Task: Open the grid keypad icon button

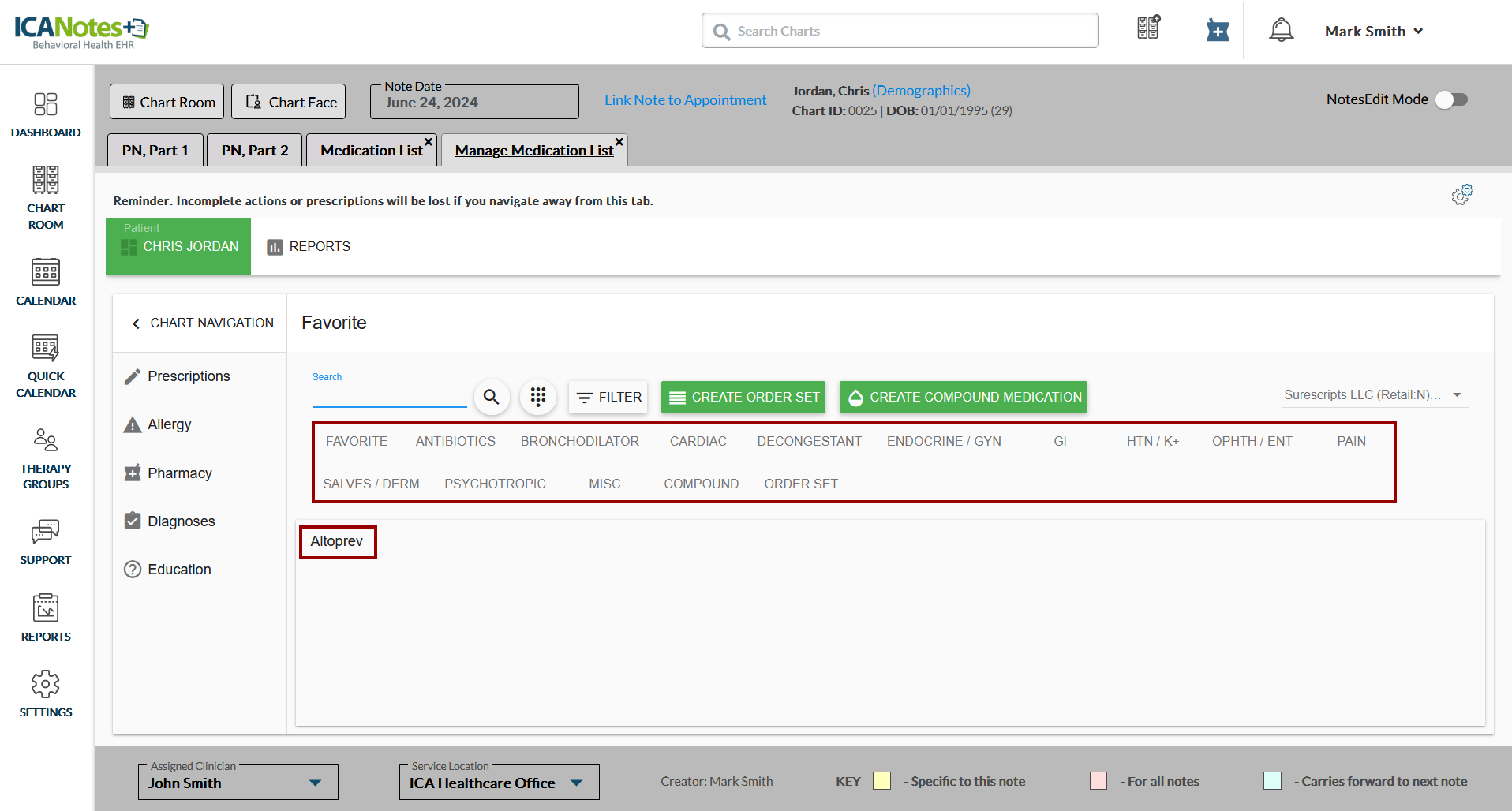Action: click(x=538, y=397)
